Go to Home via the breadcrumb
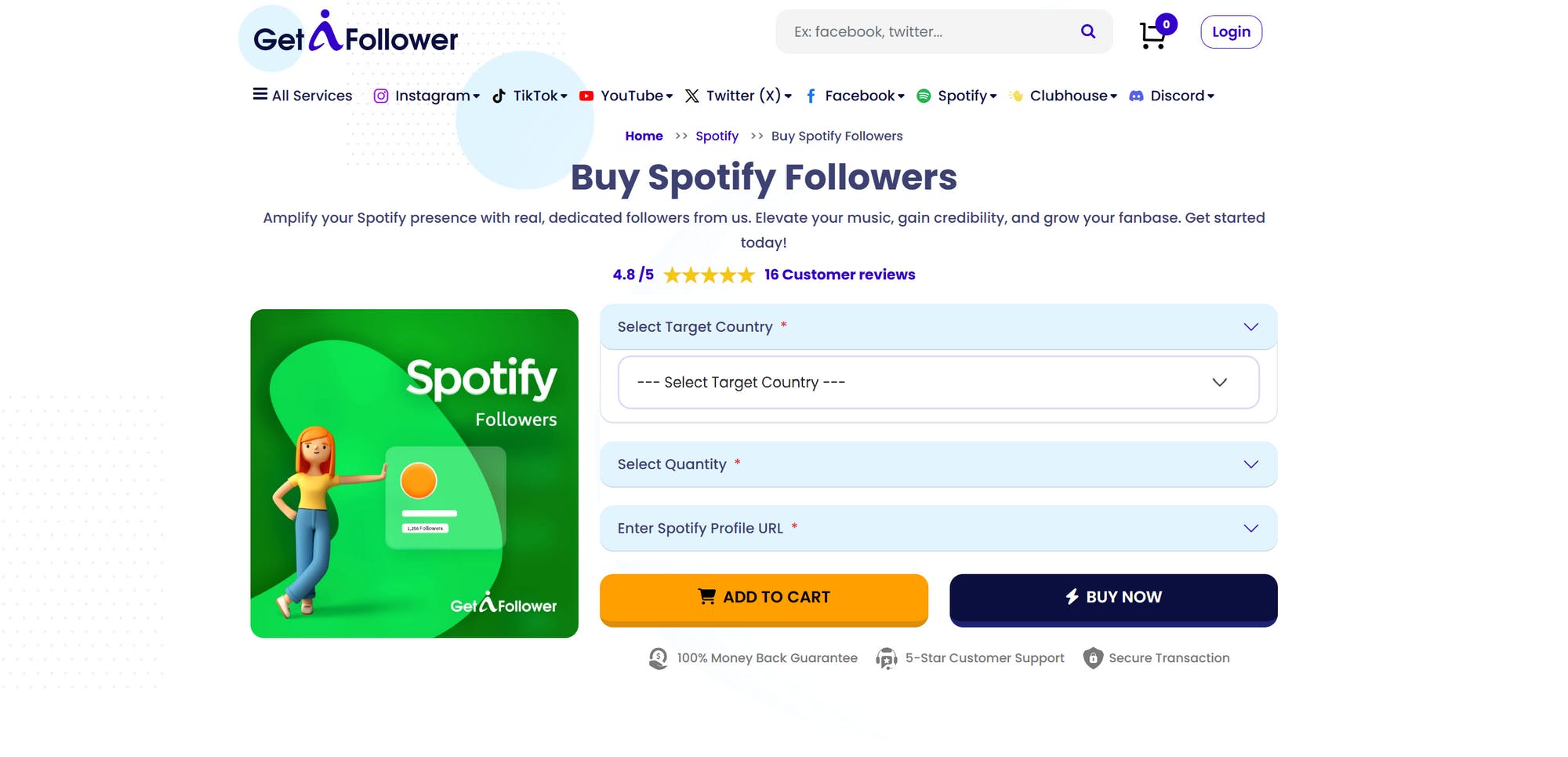Image resolution: width=1568 pixels, height=757 pixels. [x=644, y=135]
